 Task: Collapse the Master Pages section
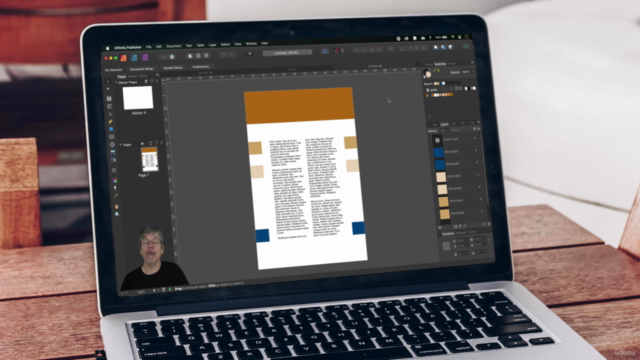click(116, 82)
